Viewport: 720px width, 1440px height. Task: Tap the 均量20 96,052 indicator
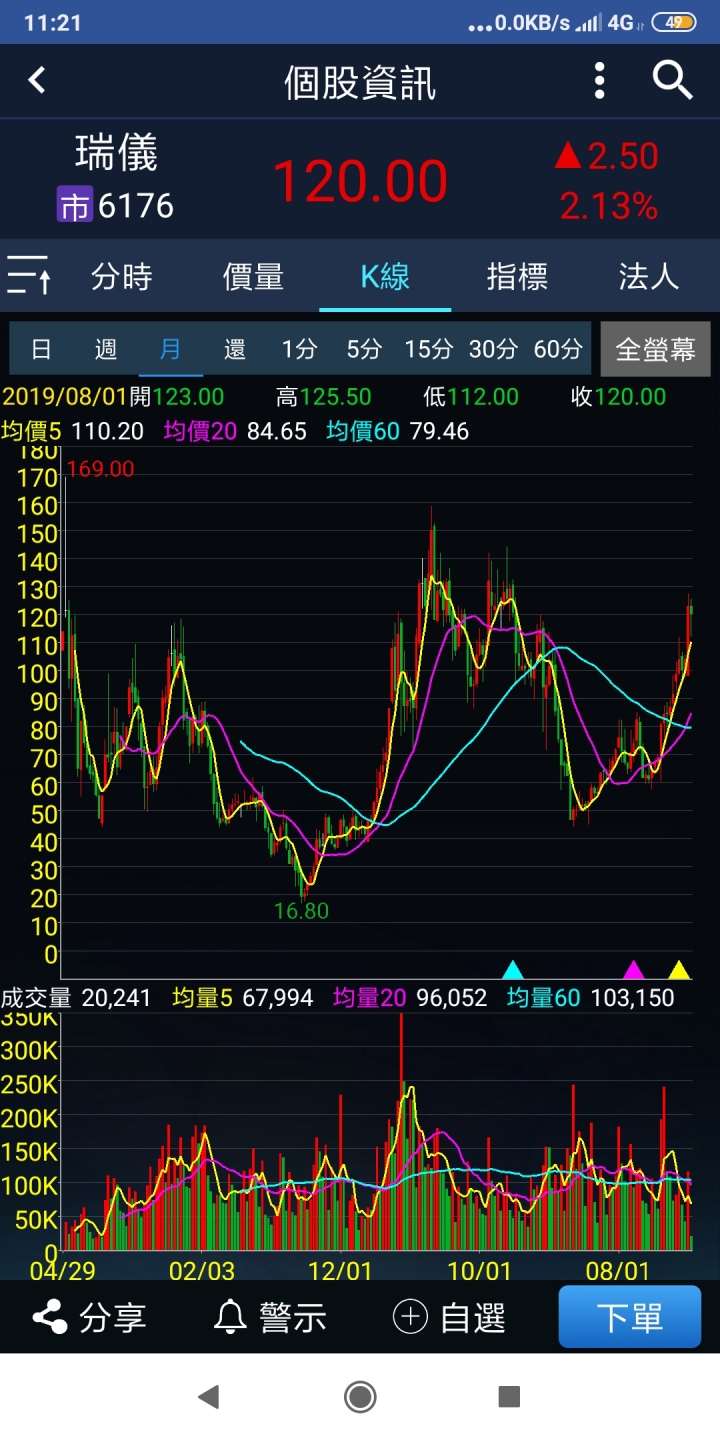(410, 997)
